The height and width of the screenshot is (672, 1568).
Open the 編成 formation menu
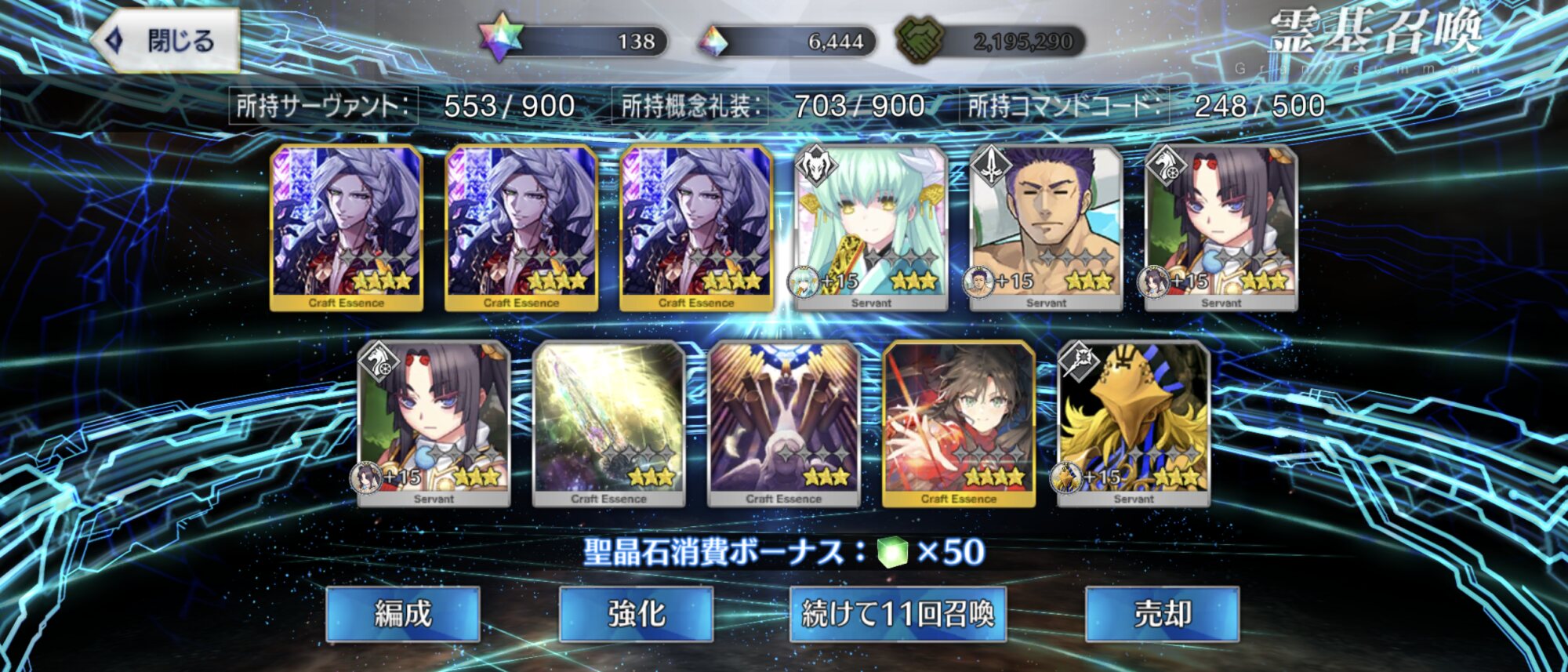click(403, 614)
